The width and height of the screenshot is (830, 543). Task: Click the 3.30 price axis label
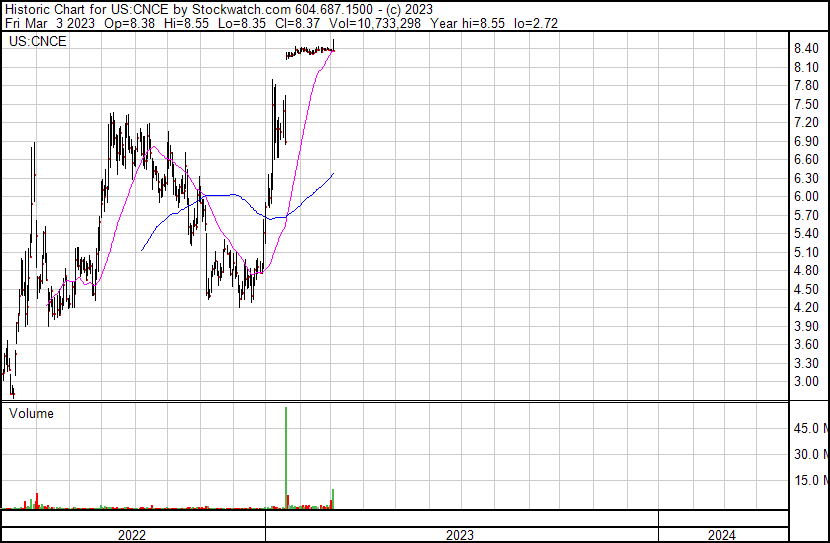[x=806, y=363]
